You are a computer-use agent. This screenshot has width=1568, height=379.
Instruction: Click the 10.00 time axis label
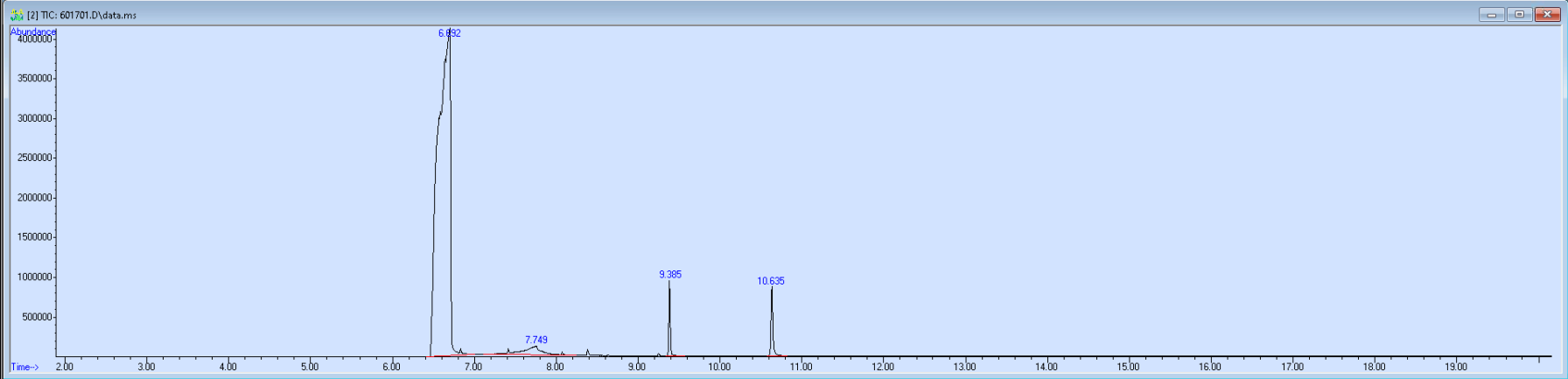coord(719,367)
